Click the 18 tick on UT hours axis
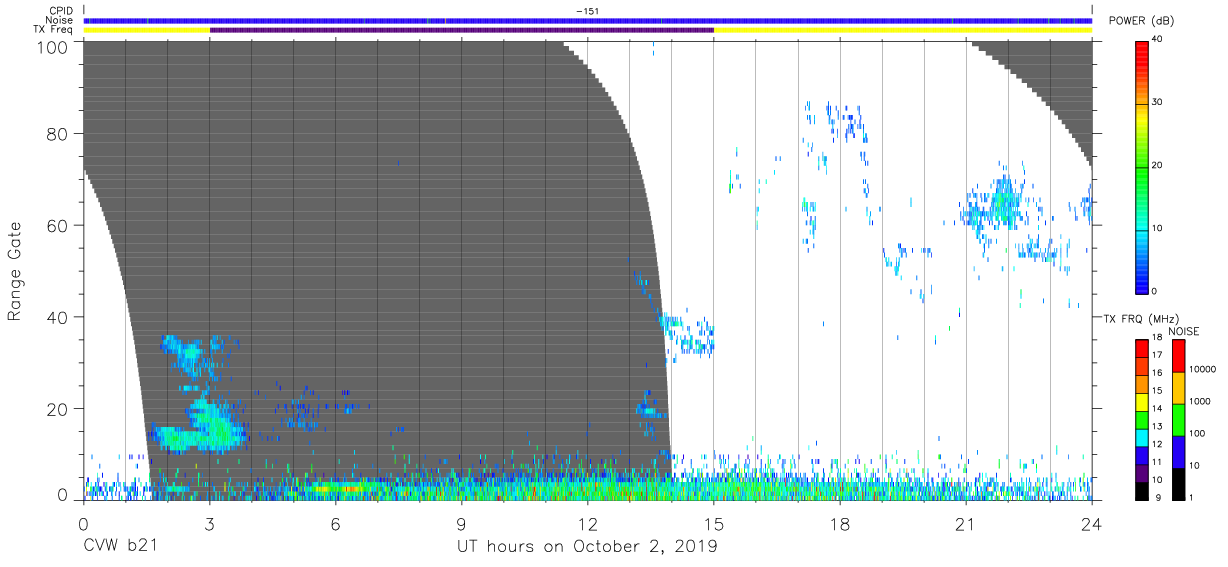This screenshot has width=1228, height=567. point(840,524)
